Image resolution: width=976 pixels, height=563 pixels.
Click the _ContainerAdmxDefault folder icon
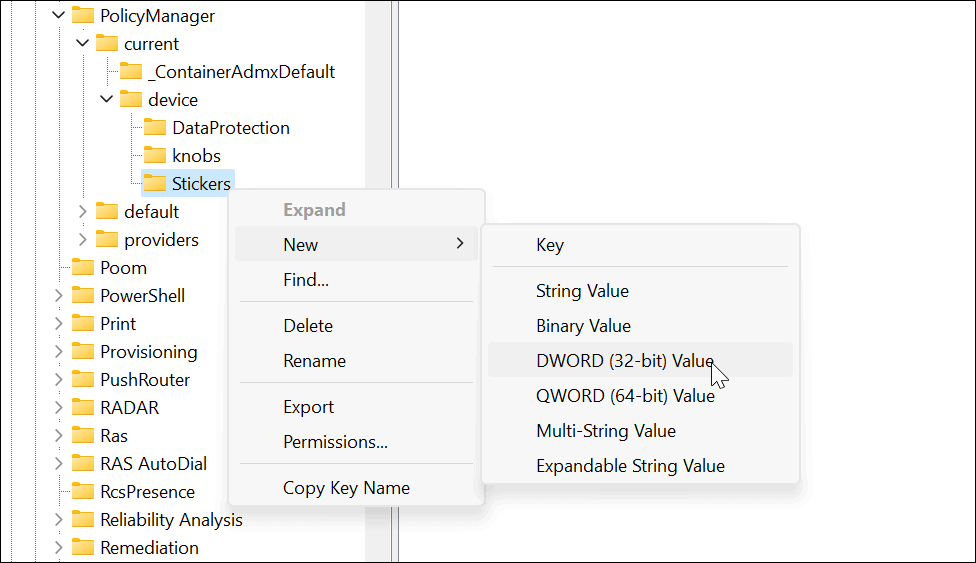pos(130,71)
